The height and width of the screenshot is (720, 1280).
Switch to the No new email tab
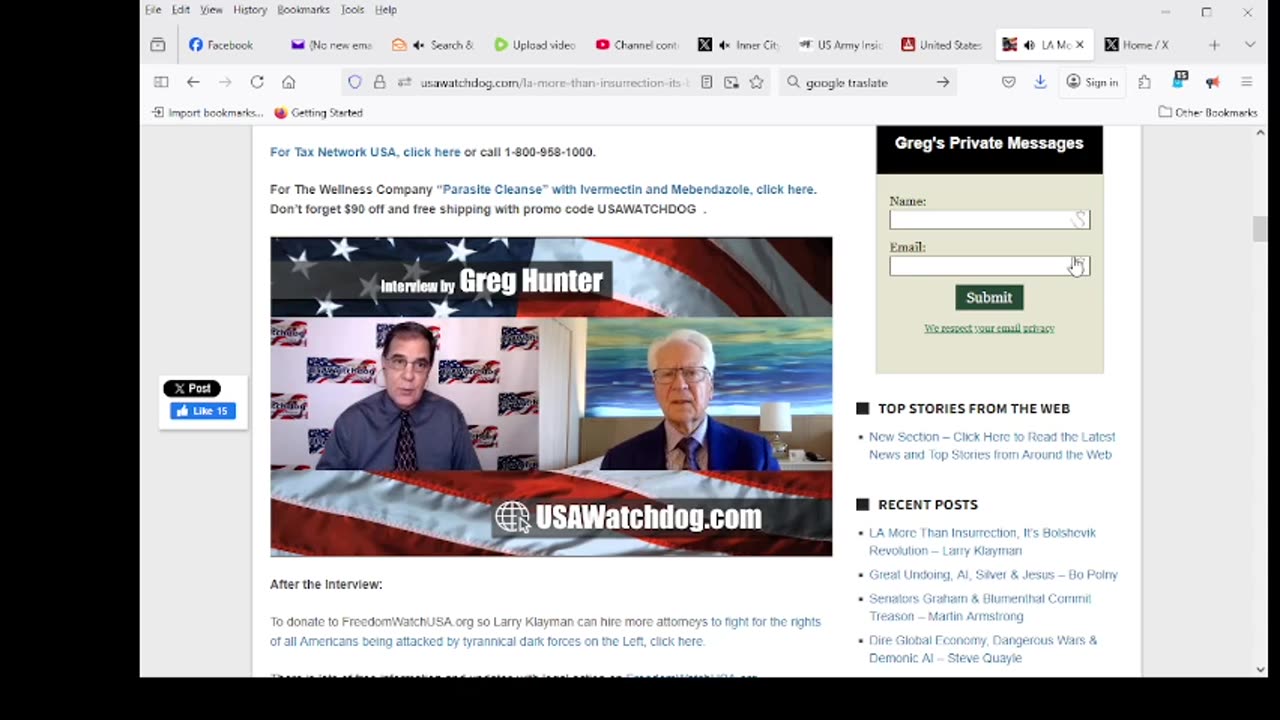click(331, 45)
